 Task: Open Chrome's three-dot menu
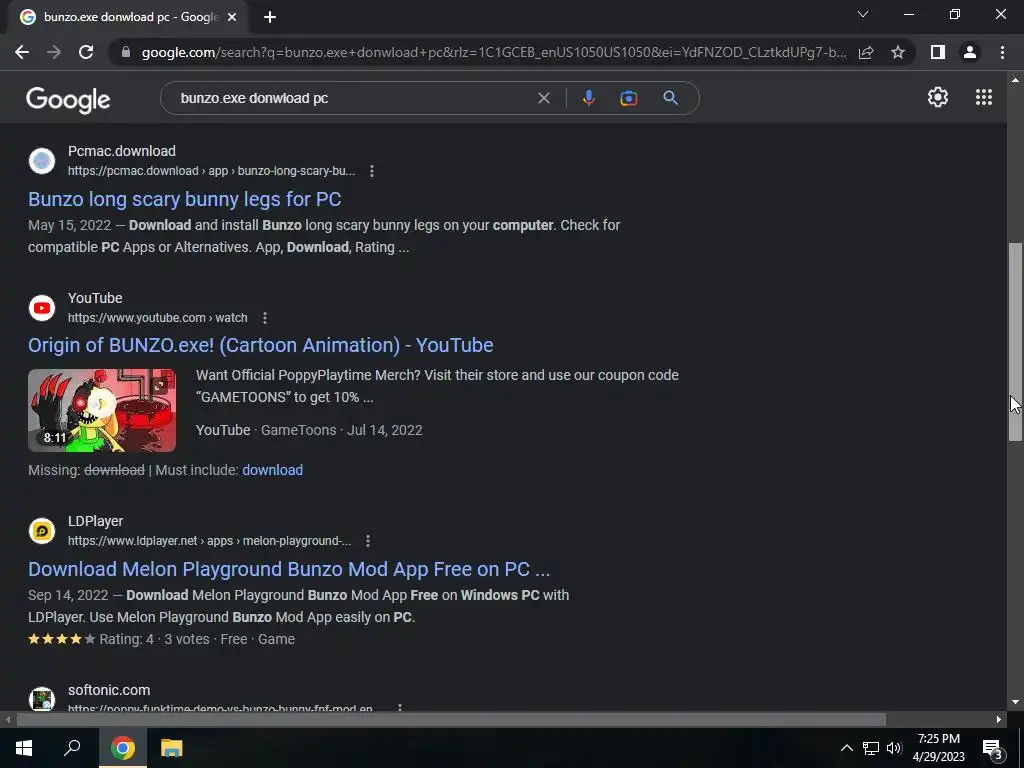1002,52
